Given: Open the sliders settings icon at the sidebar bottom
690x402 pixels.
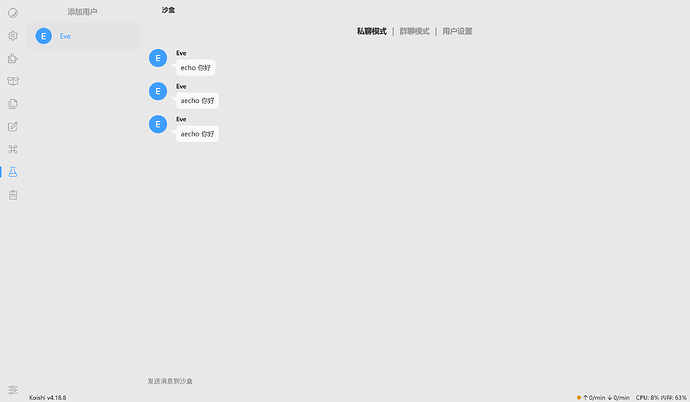Looking at the screenshot, I should (13, 390).
